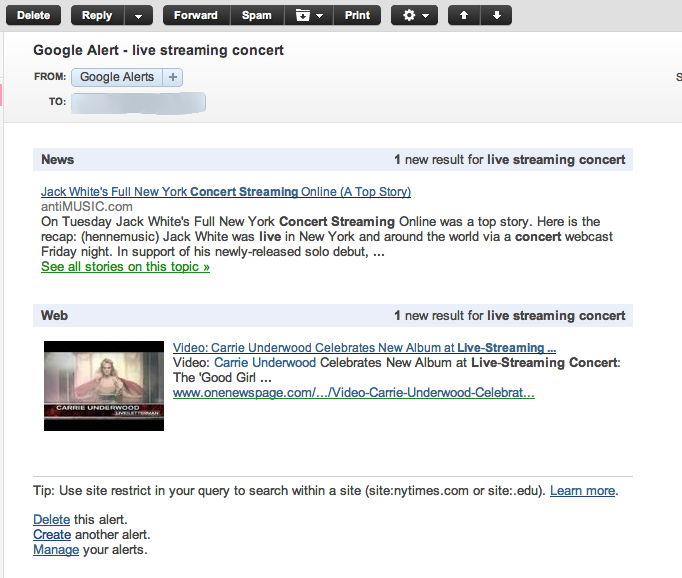Click Delete this alert link
Image resolution: width=682 pixels, height=578 pixels.
[51, 519]
